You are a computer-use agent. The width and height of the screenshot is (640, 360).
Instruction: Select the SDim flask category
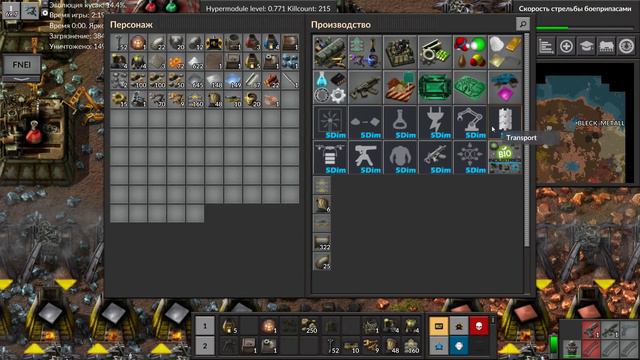click(400, 122)
